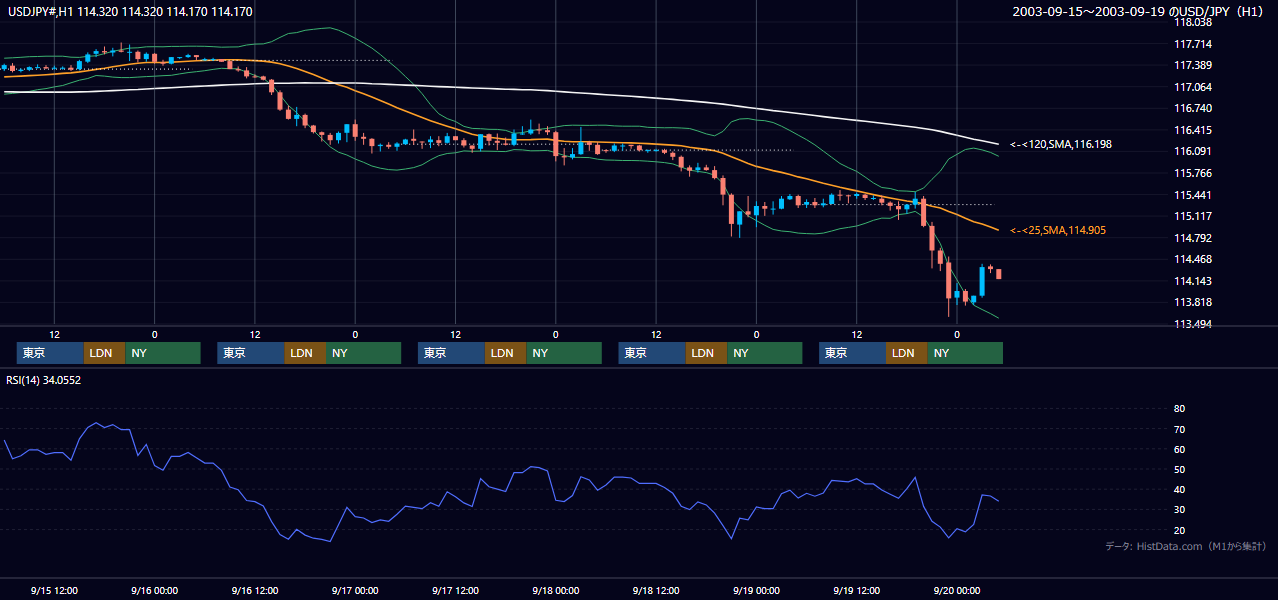Select the 115.441 price axis label

click(1192, 195)
